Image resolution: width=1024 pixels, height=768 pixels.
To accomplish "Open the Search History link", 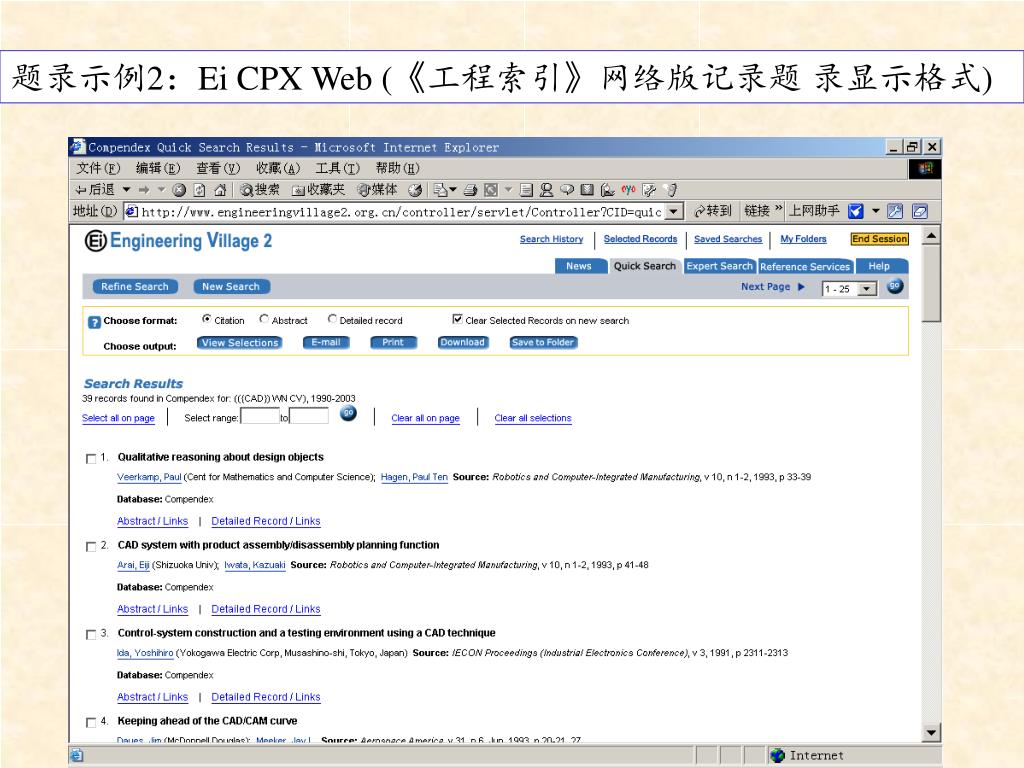I will coord(551,239).
